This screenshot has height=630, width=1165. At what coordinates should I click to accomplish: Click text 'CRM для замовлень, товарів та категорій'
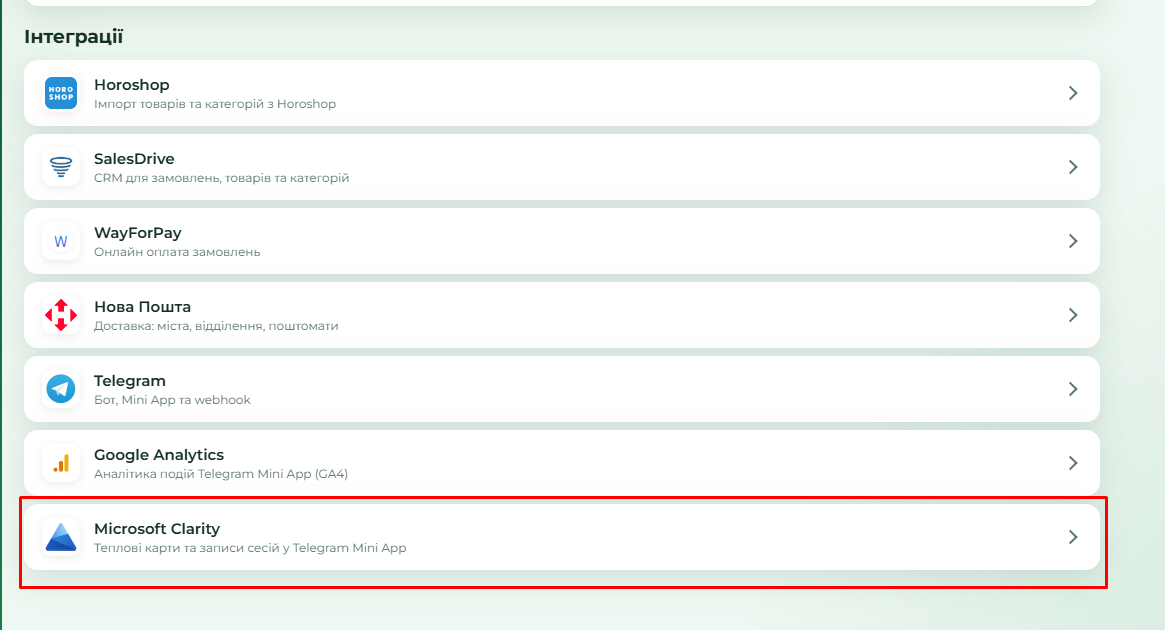point(221,178)
